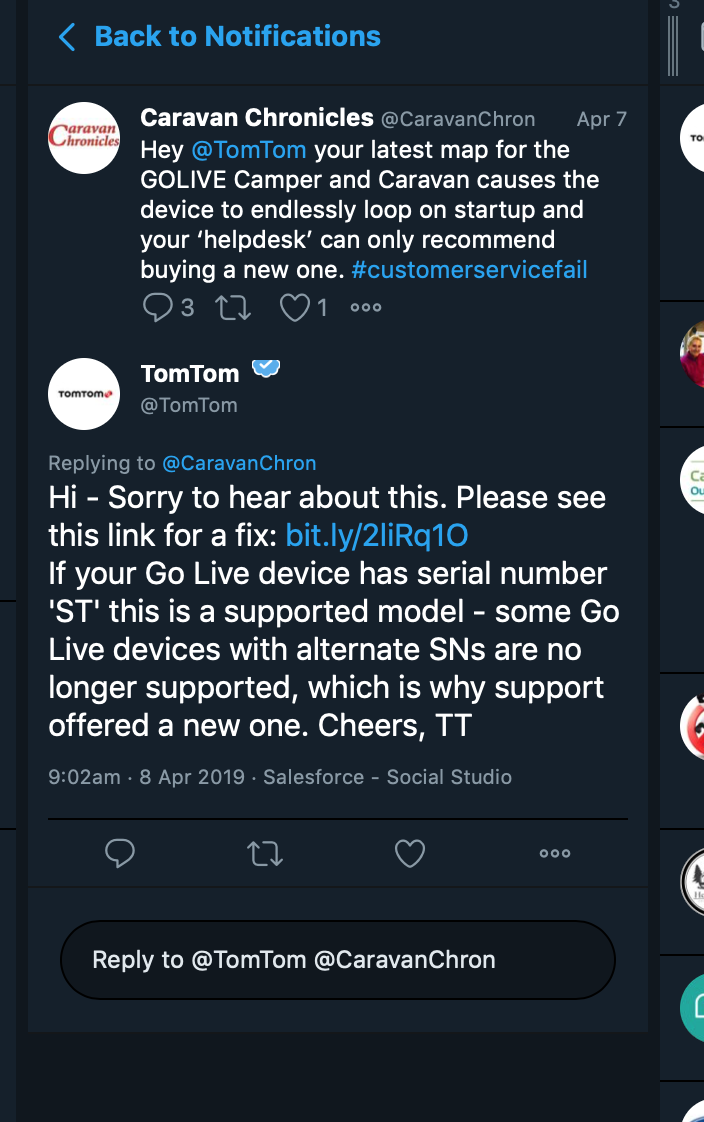Screen dimensions: 704x1122
Task: Expand the three-dot menu on TomTom's reply
Action: [554, 853]
